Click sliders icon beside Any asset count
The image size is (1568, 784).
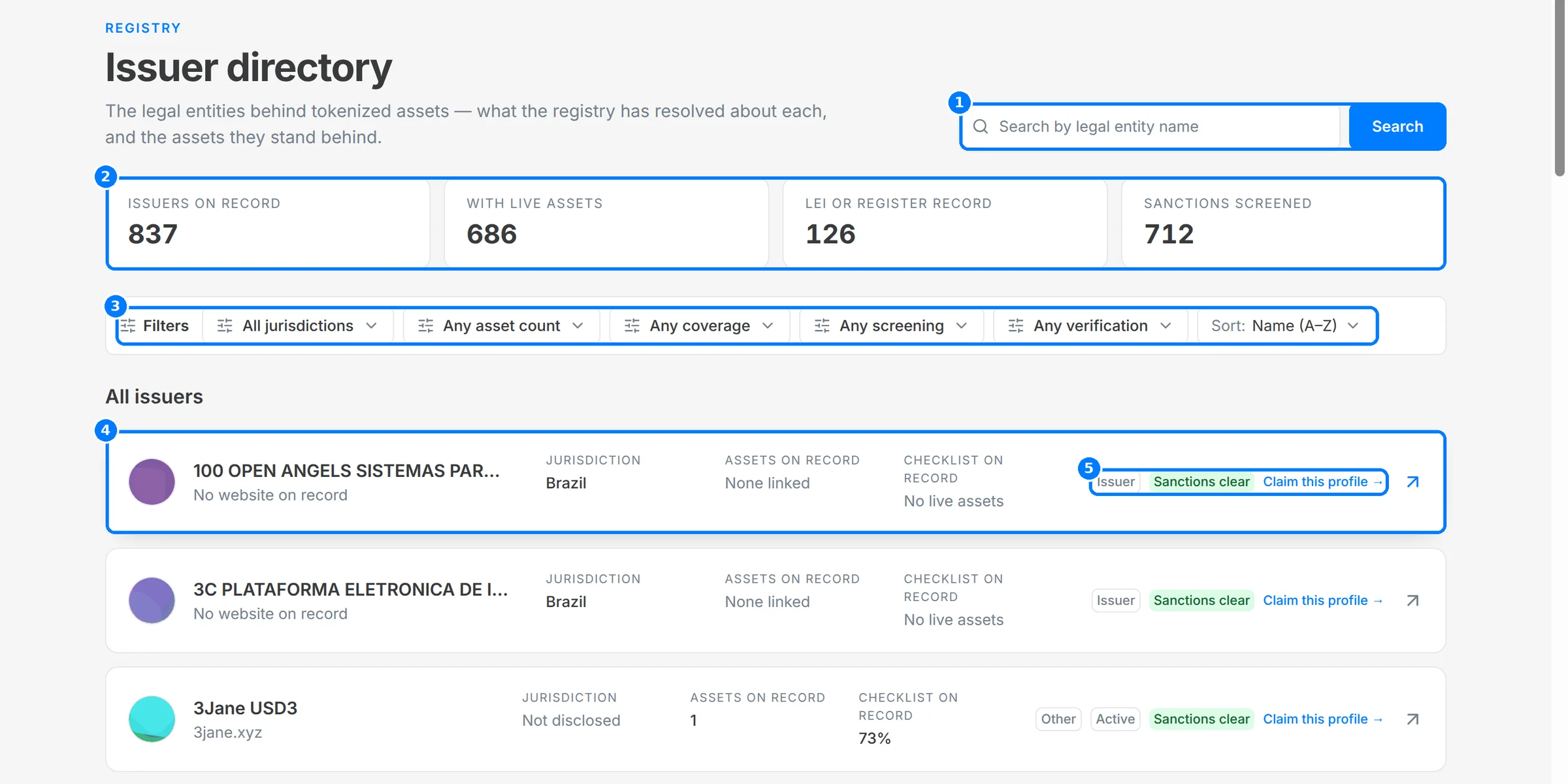(x=425, y=325)
